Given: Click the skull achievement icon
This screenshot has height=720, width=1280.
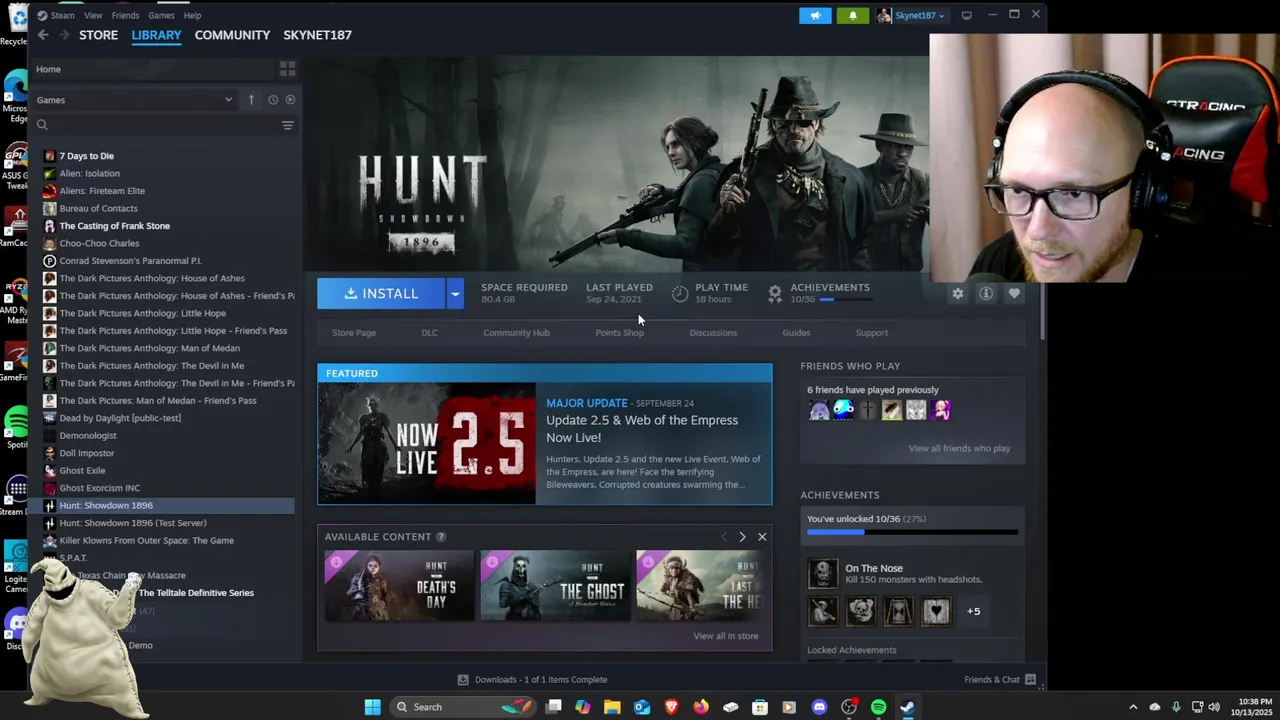Looking at the screenshot, I should tap(861, 611).
